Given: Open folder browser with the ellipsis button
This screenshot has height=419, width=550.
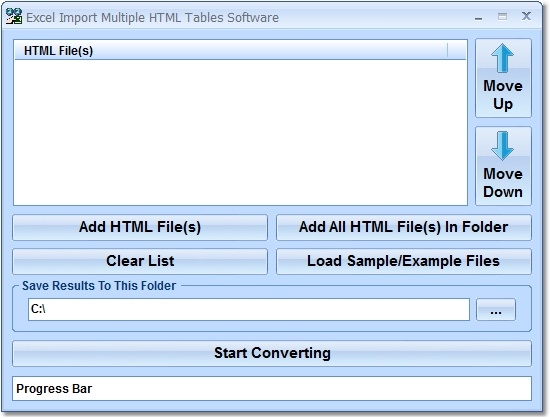Looking at the screenshot, I should point(496,310).
